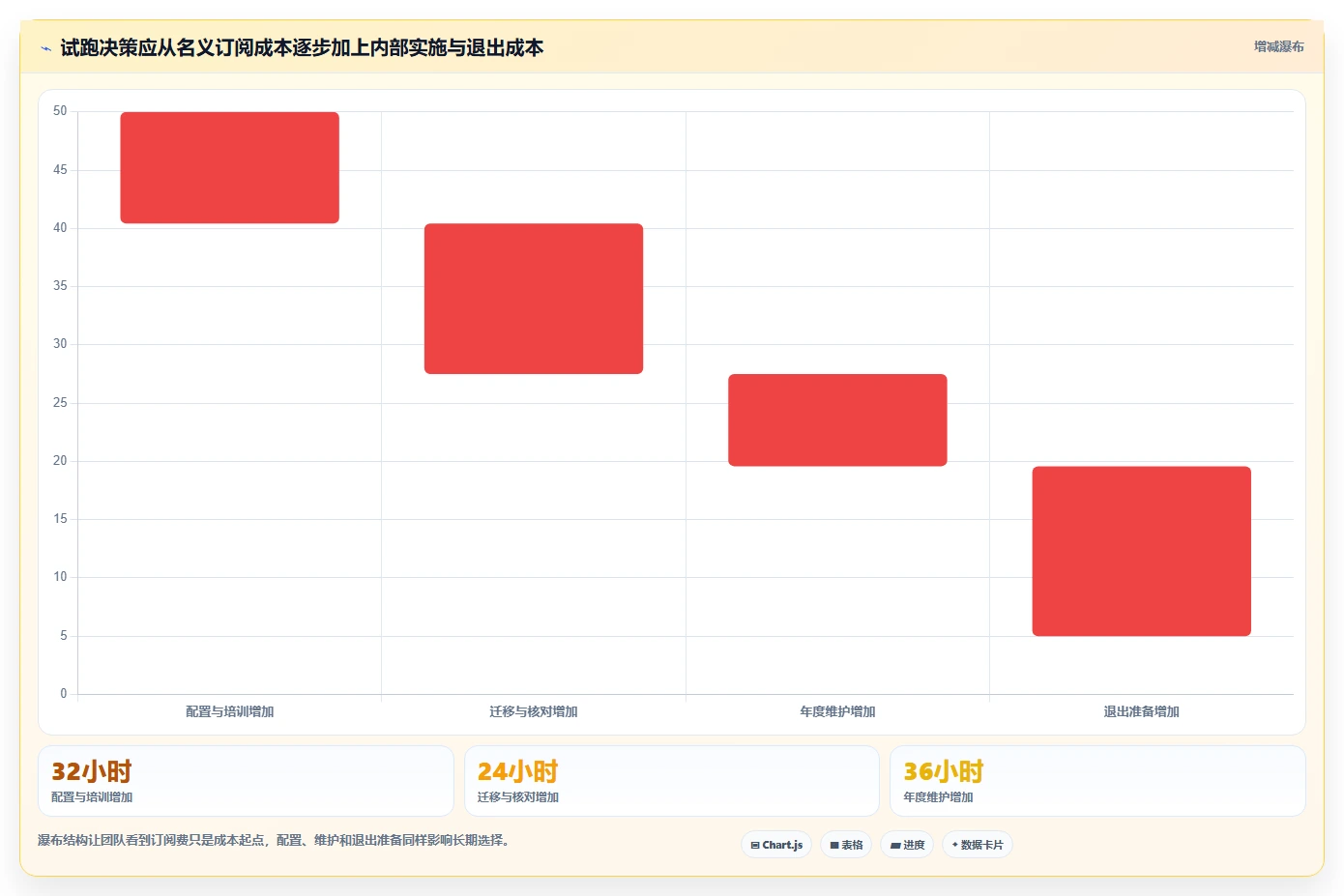Image resolution: width=1344 pixels, height=896 pixels.
Task: Click y-axis value 25
Action: tap(60, 403)
